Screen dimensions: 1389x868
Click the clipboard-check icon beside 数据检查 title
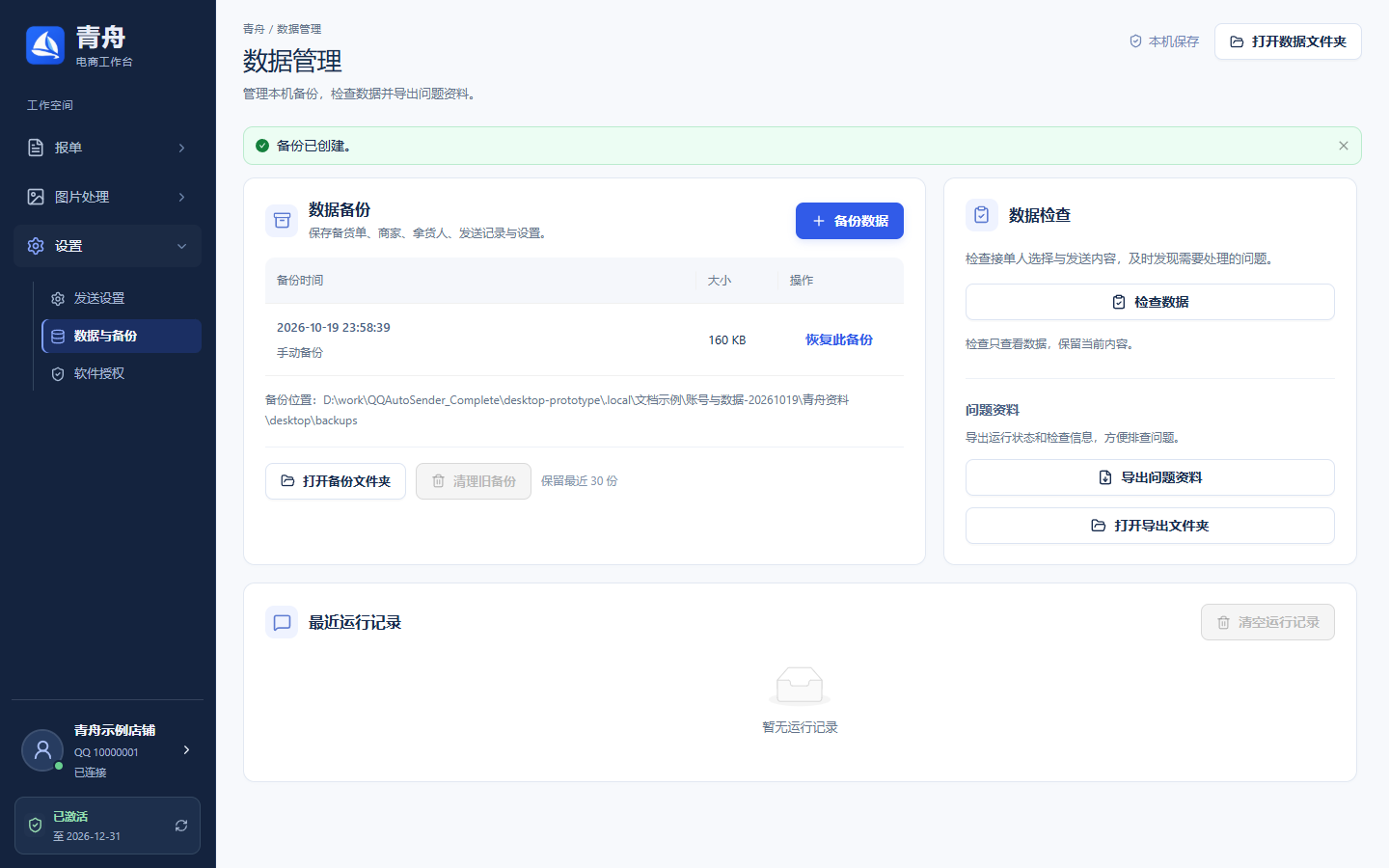[x=981, y=215]
